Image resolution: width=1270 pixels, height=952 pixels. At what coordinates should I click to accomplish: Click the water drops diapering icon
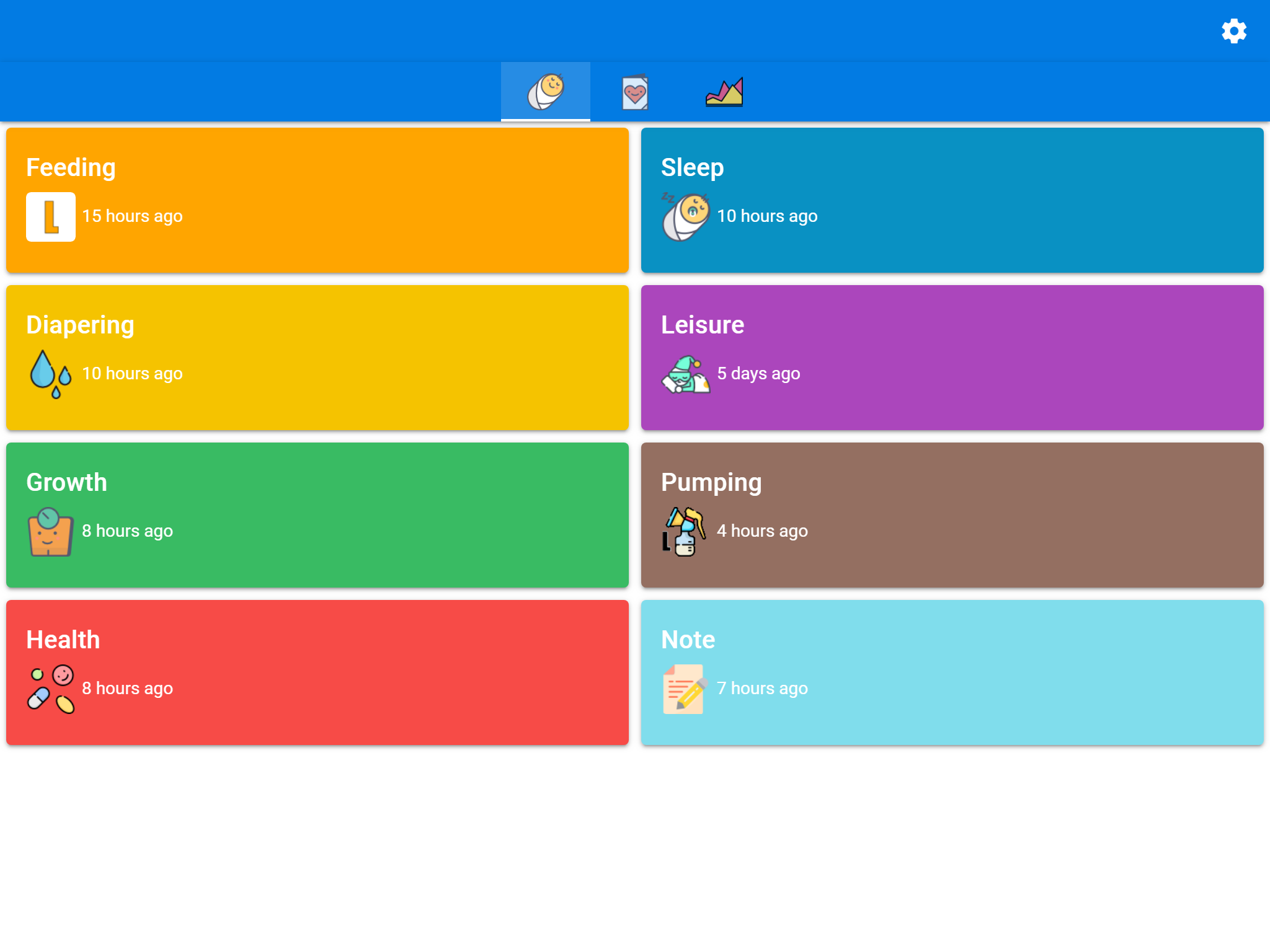(x=51, y=374)
